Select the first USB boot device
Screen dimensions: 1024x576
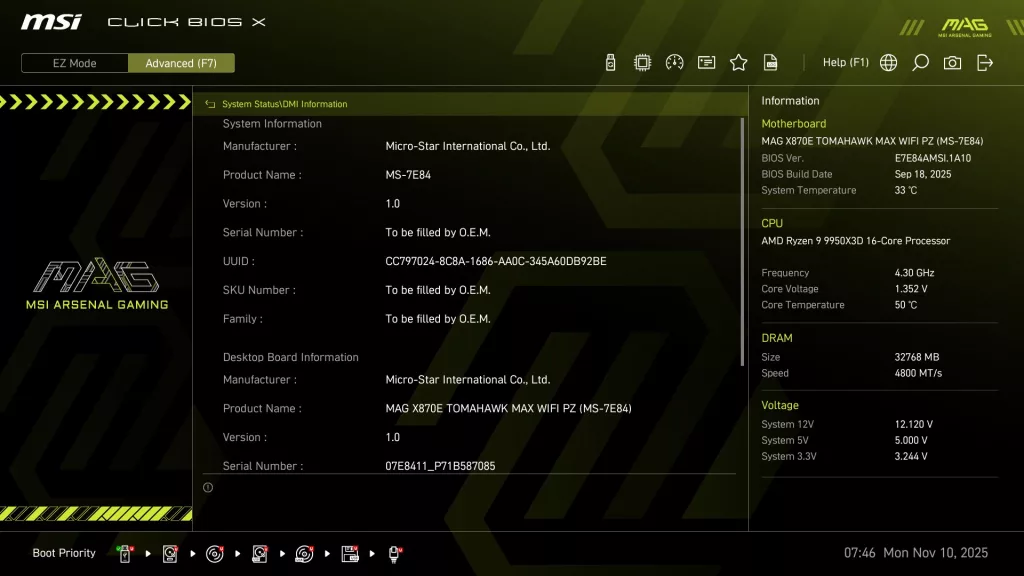coord(126,553)
